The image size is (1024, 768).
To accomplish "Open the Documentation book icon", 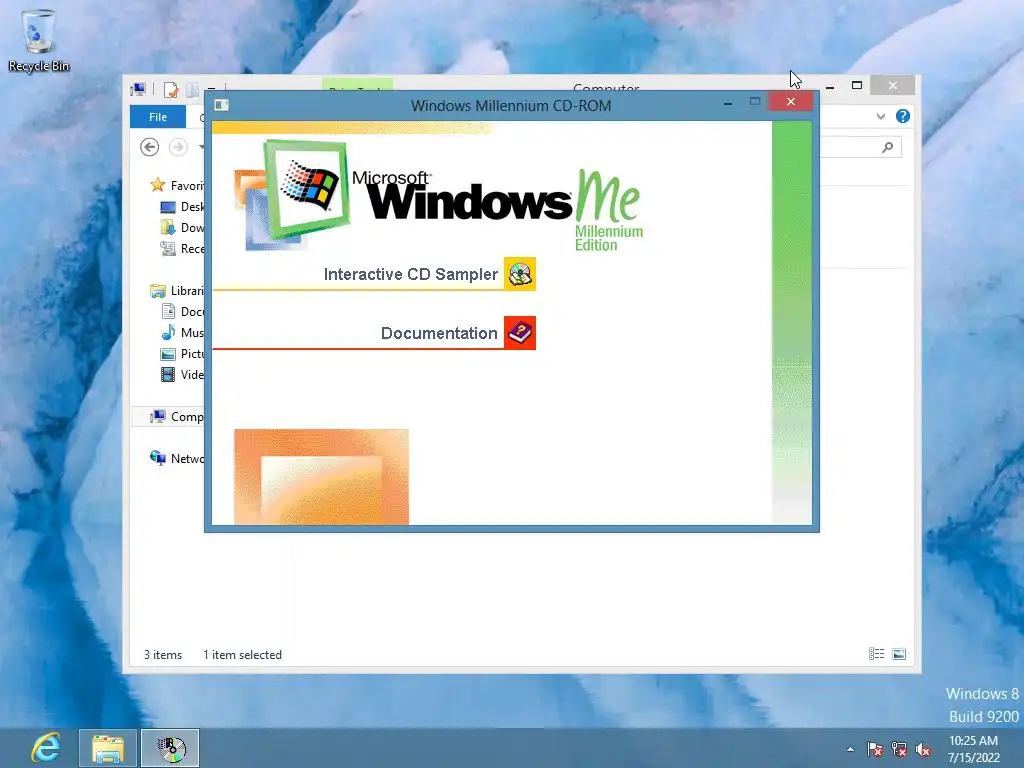I will (520, 333).
